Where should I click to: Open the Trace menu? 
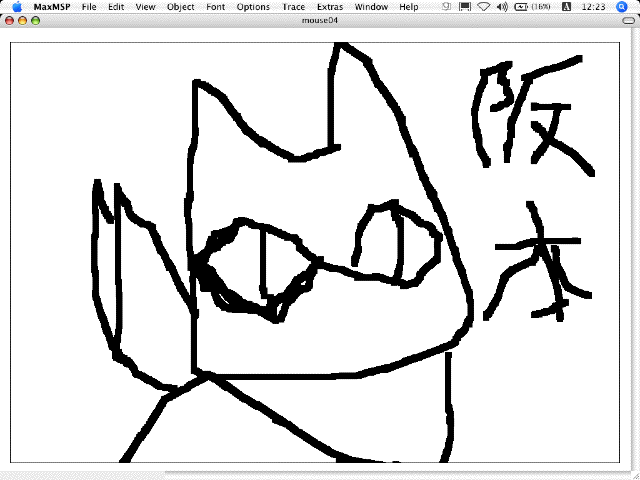tap(293, 7)
